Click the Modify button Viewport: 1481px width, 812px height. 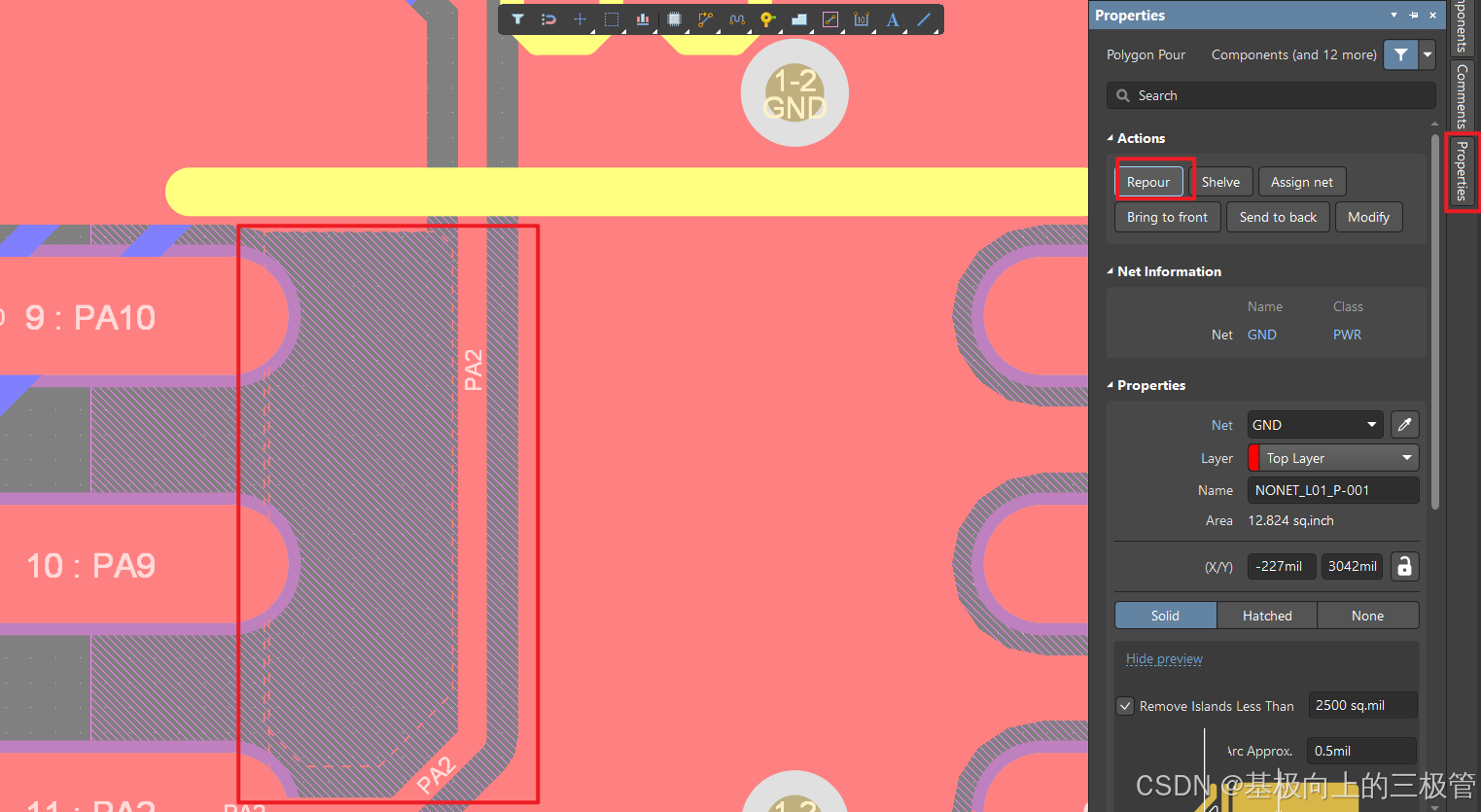pyautogui.click(x=1368, y=217)
